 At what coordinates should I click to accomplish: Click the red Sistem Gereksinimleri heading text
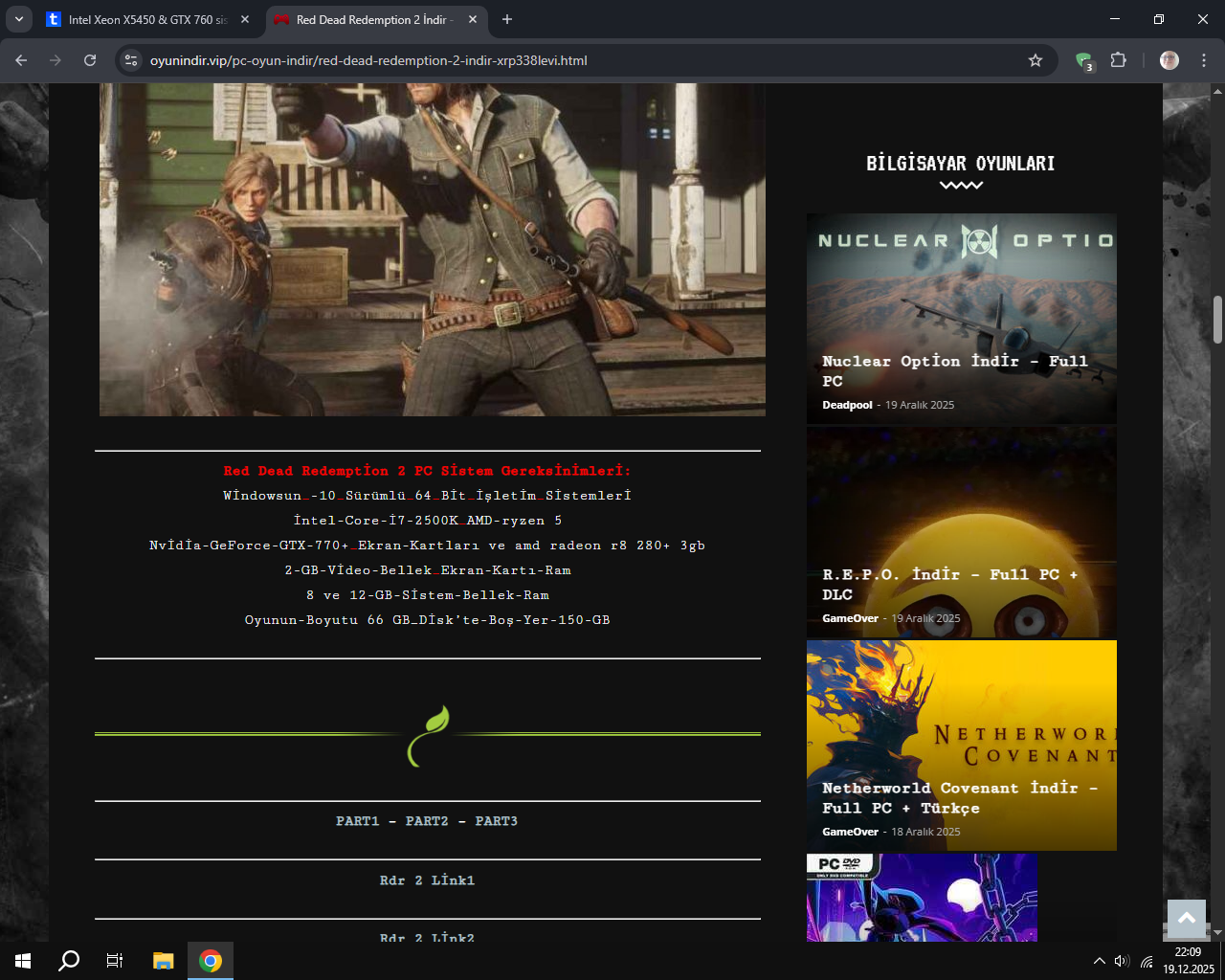click(x=427, y=471)
